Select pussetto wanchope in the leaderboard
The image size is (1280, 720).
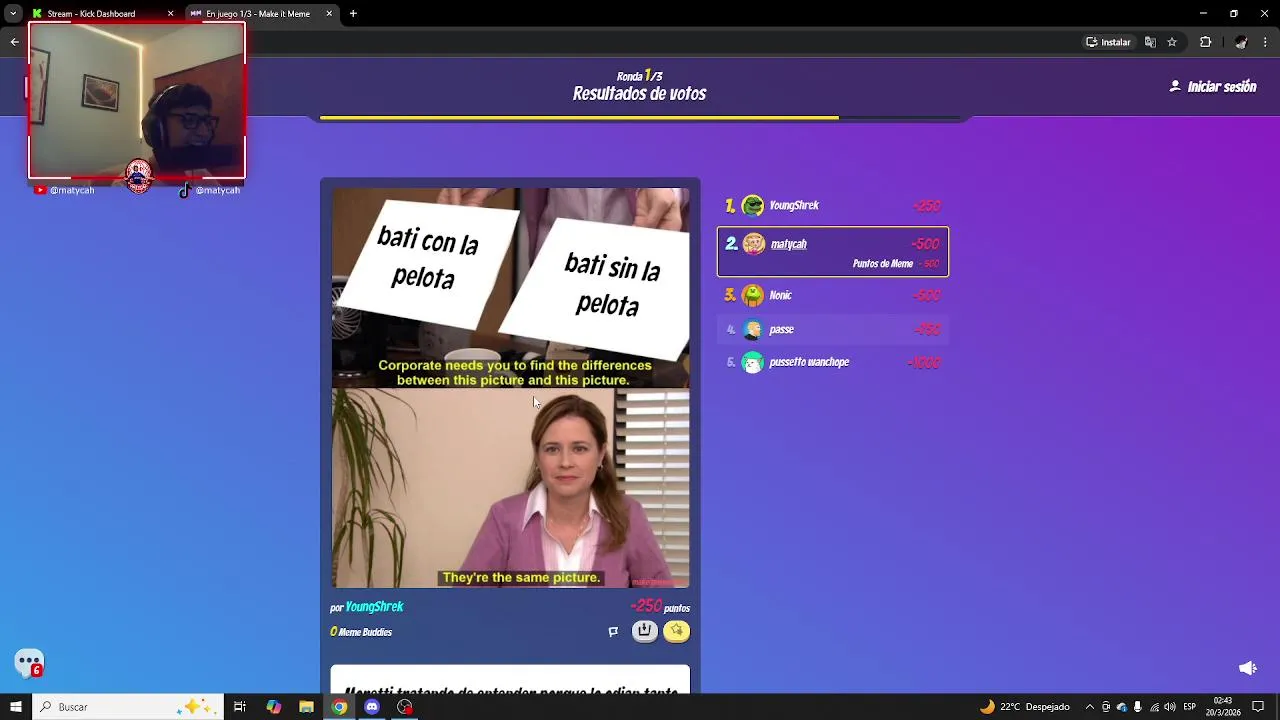pyautogui.click(x=832, y=362)
